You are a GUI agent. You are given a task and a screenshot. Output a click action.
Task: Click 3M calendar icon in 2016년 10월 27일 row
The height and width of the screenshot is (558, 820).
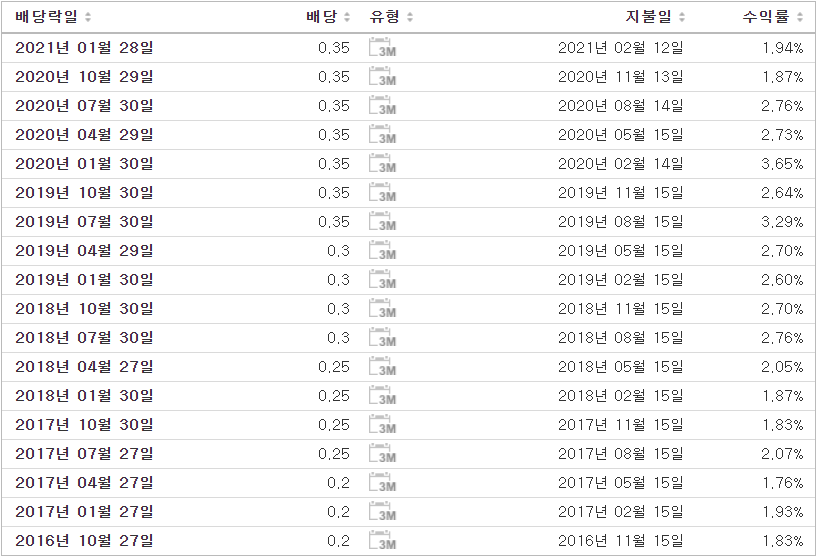382,541
